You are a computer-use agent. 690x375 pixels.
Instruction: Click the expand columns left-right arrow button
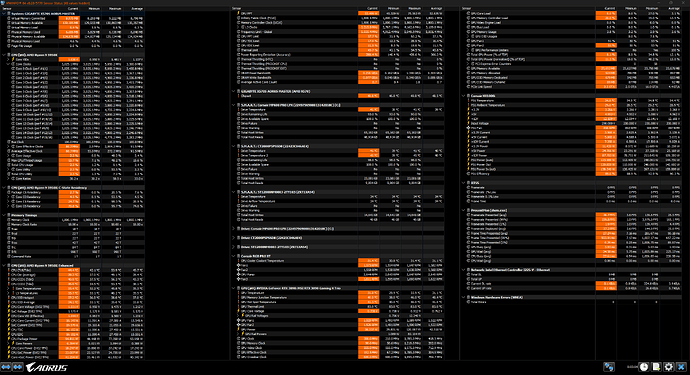coord(6,367)
